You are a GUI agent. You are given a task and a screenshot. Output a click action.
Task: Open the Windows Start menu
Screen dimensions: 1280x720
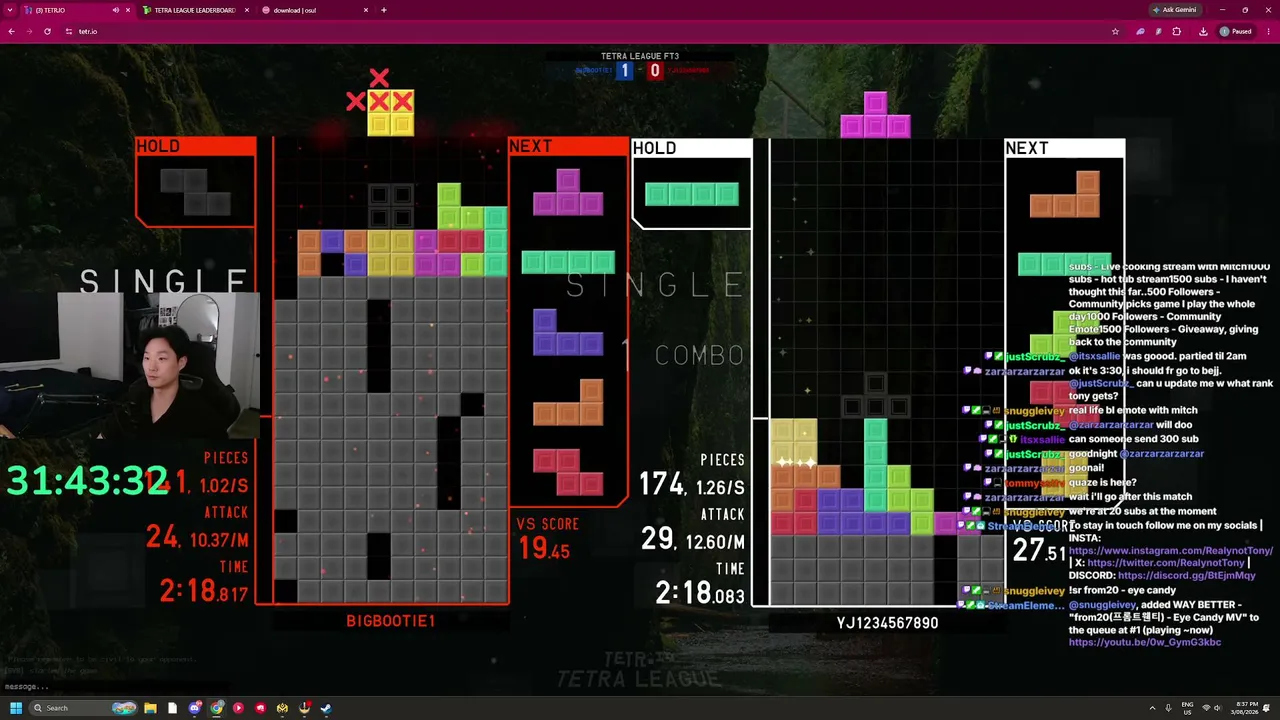15,708
